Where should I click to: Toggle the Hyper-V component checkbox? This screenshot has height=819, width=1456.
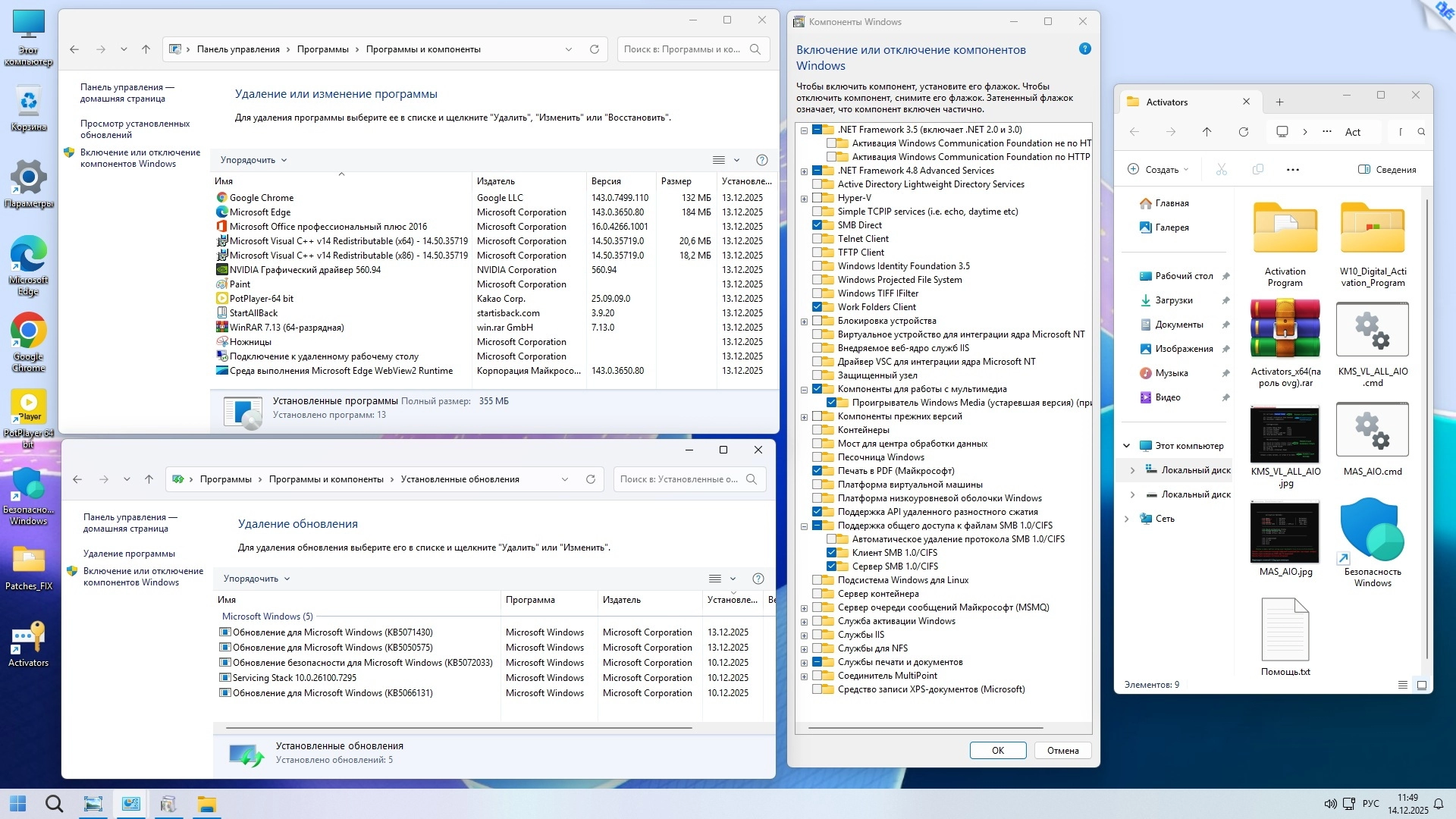817,198
